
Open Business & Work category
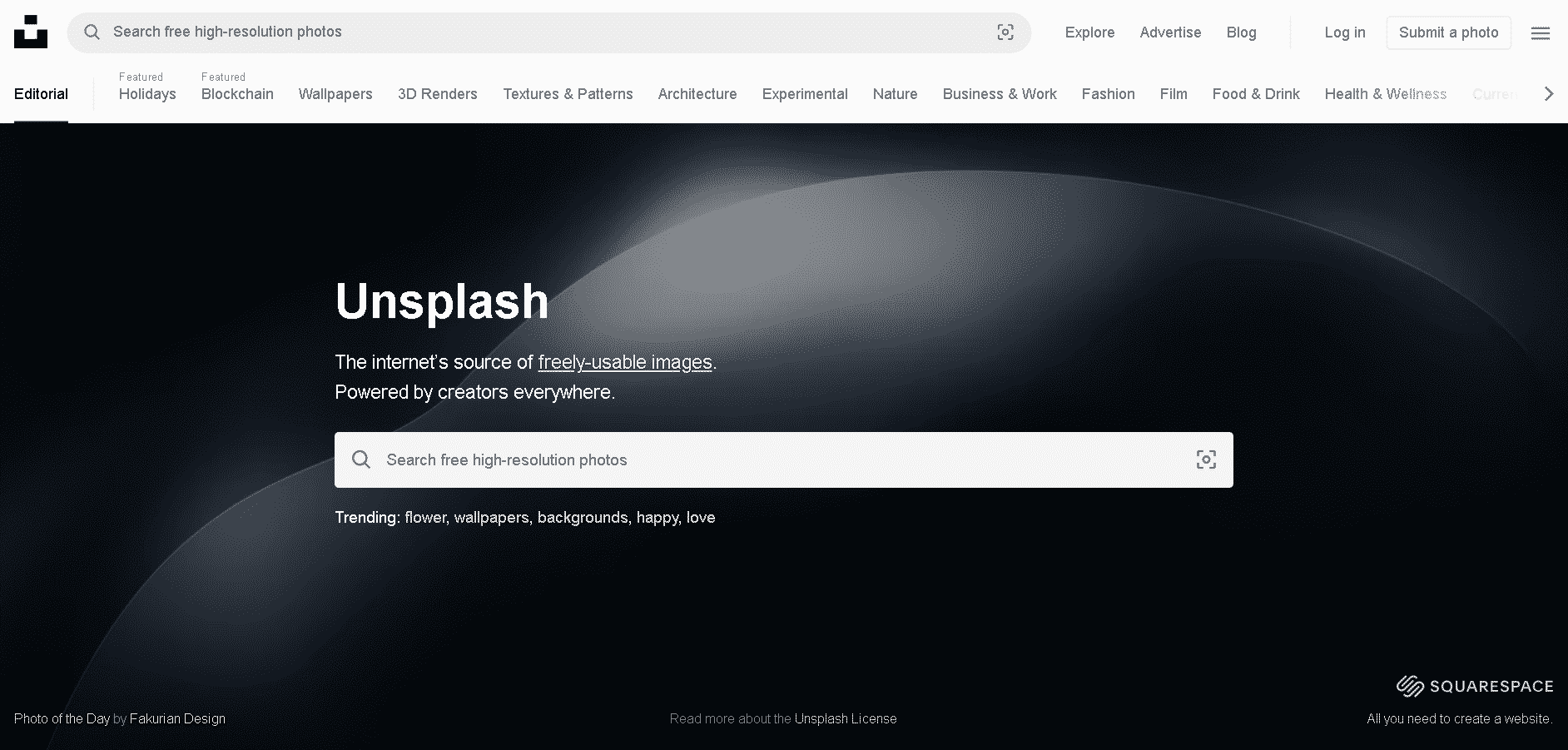1000,94
